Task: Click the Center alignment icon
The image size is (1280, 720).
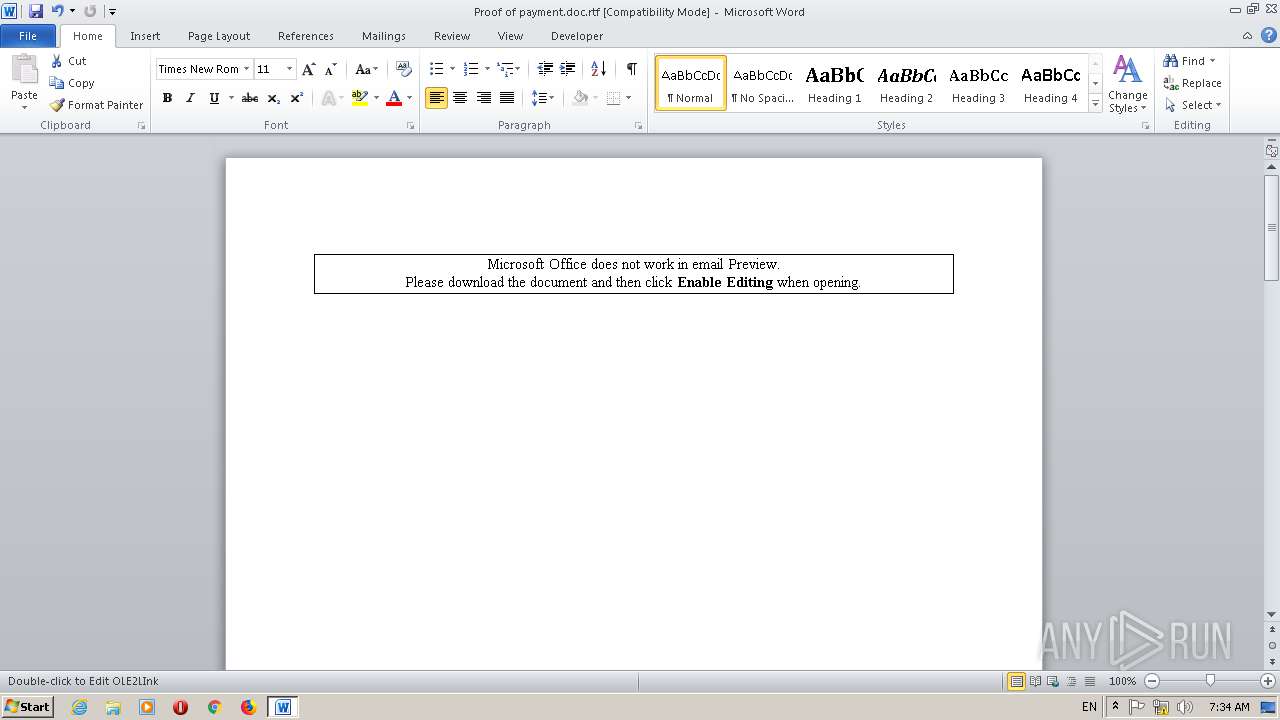Action: [x=460, y=98]
